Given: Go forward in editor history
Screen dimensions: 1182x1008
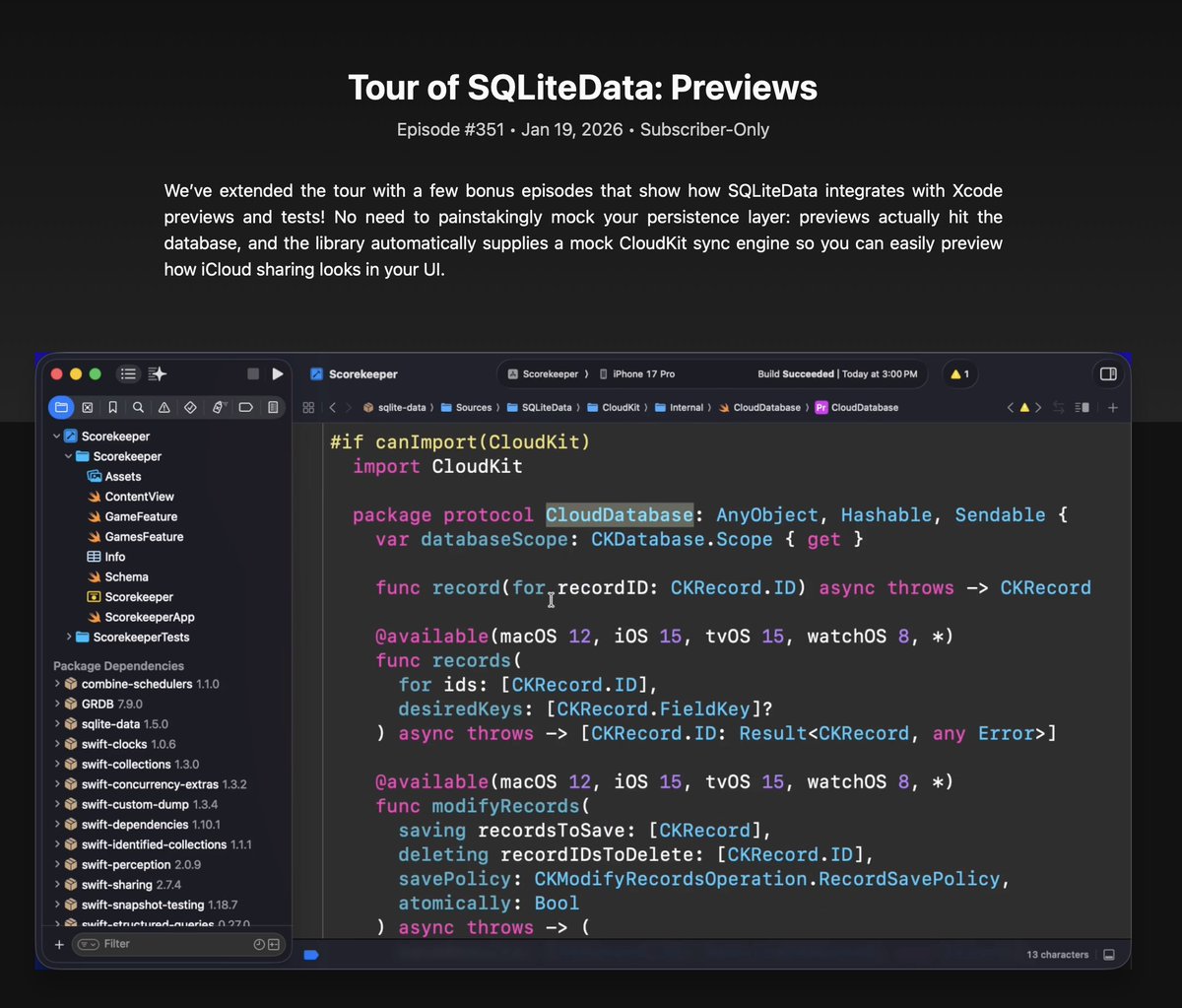Looking at the screenshot, I should pyautogui.click(x=348, y=407).
